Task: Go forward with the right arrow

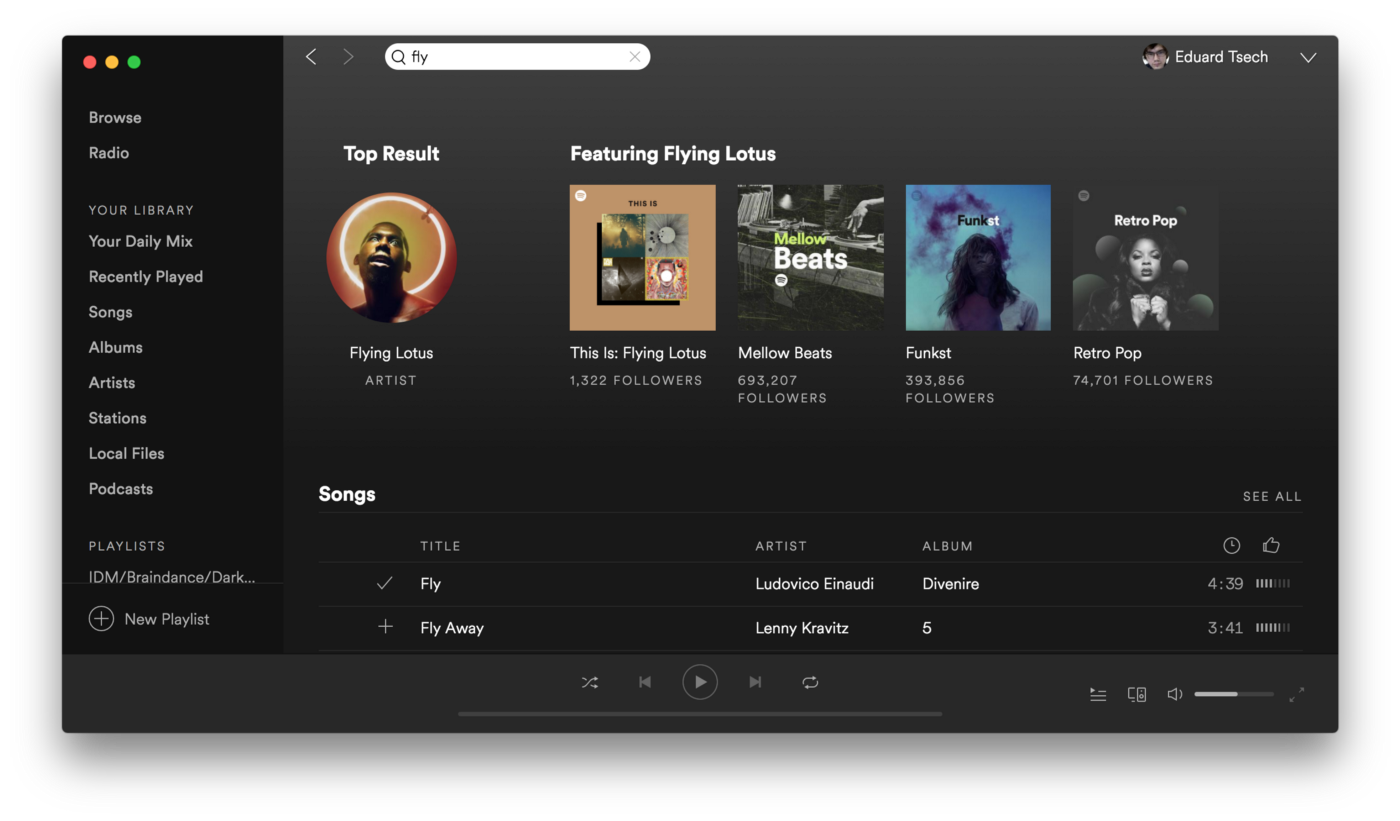Action: point(348,57)
